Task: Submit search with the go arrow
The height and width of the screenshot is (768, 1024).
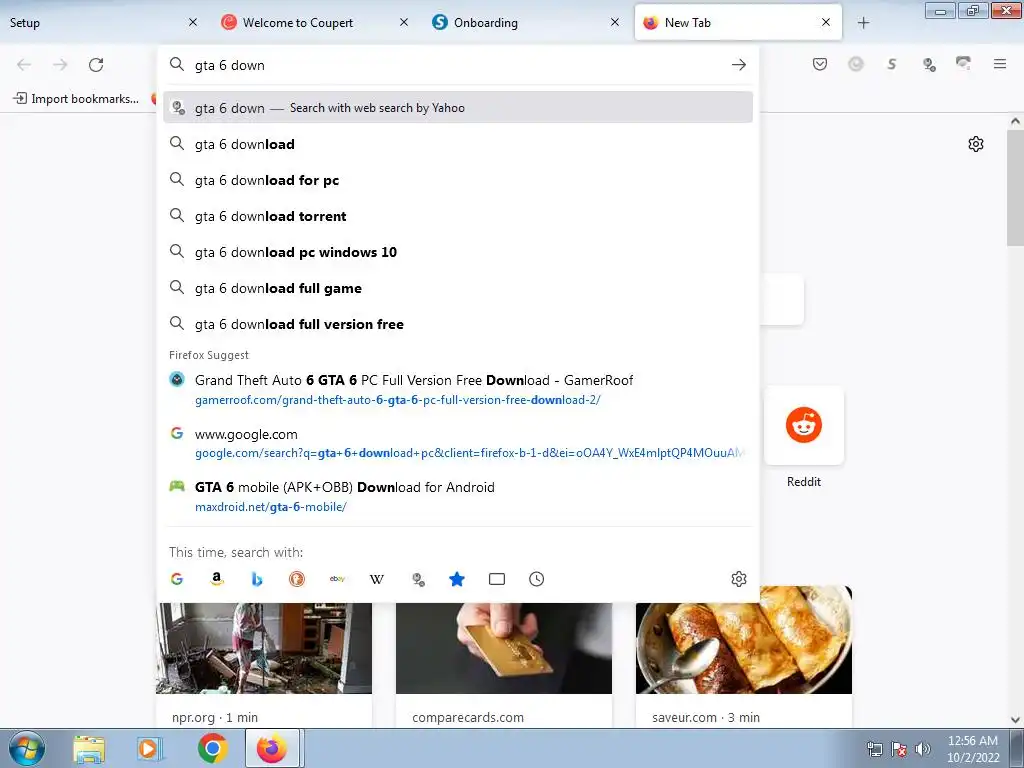Action: coord(739,65)
